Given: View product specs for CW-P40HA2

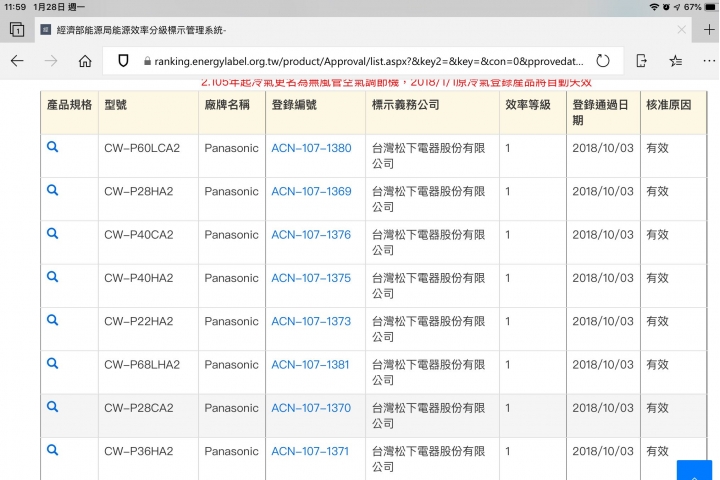Looking at the screenshot, I should click(x=53, y=277).
